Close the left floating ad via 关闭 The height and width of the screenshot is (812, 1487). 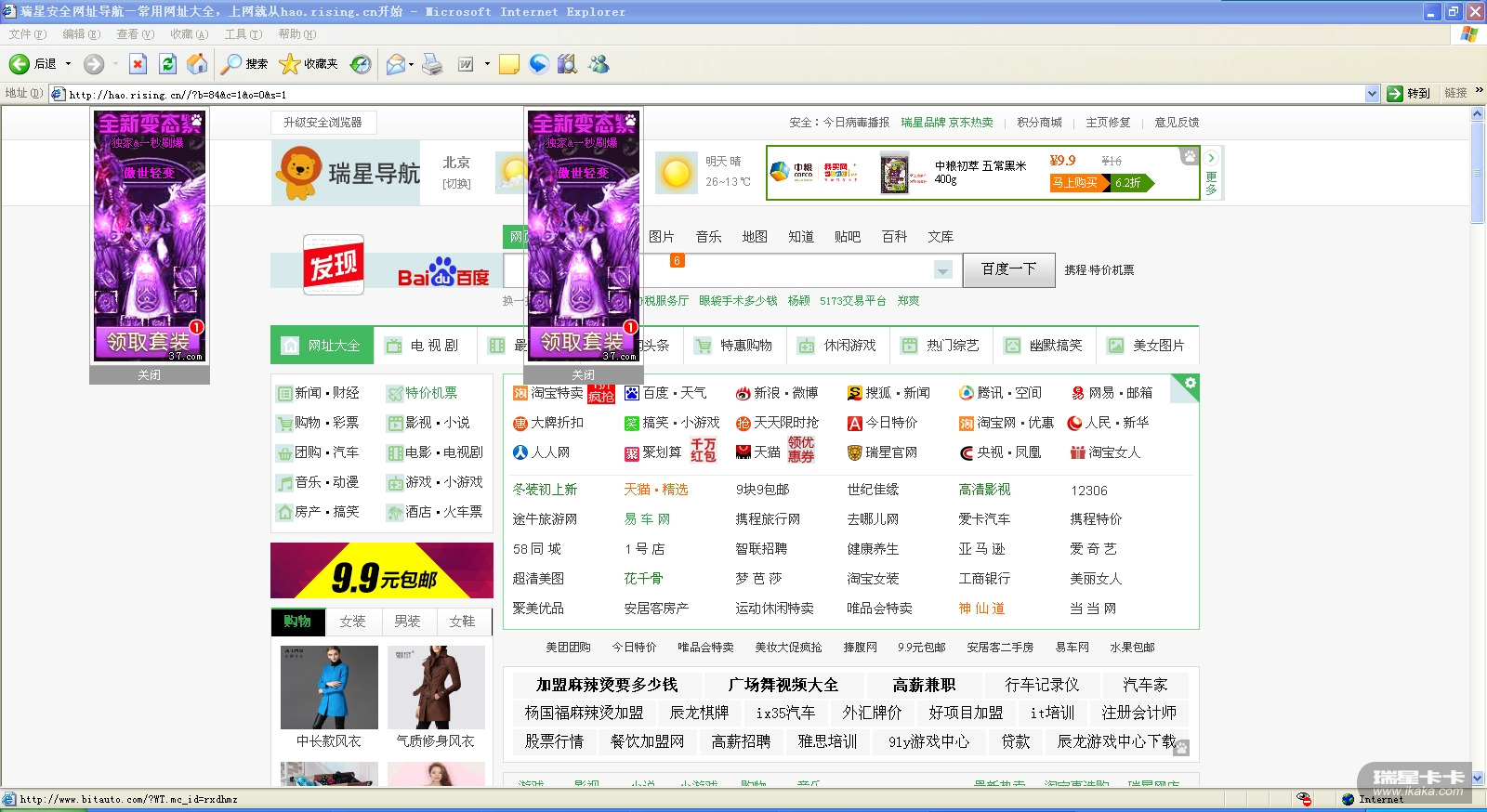click(149, 374)
